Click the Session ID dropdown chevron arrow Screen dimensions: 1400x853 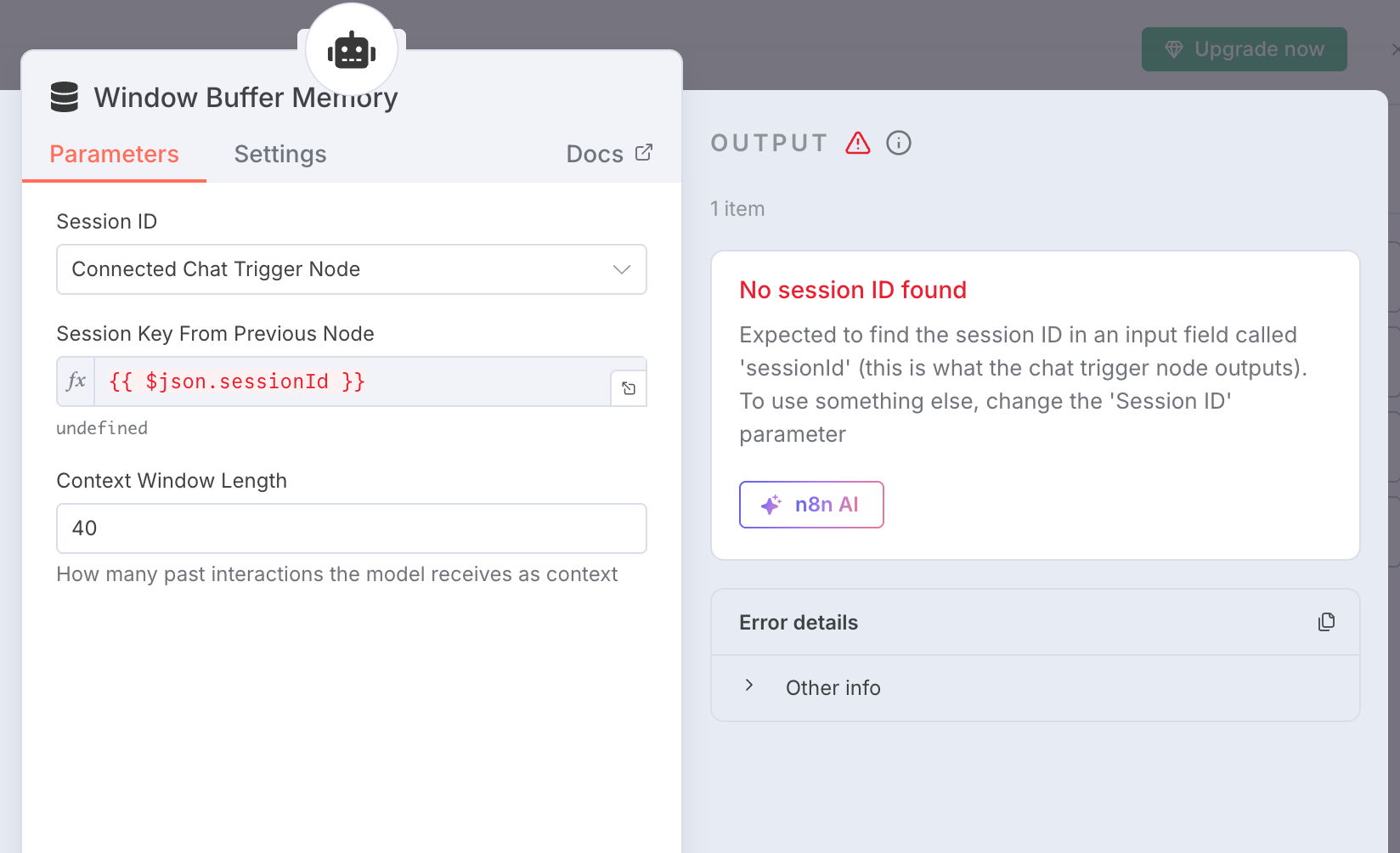622,269
